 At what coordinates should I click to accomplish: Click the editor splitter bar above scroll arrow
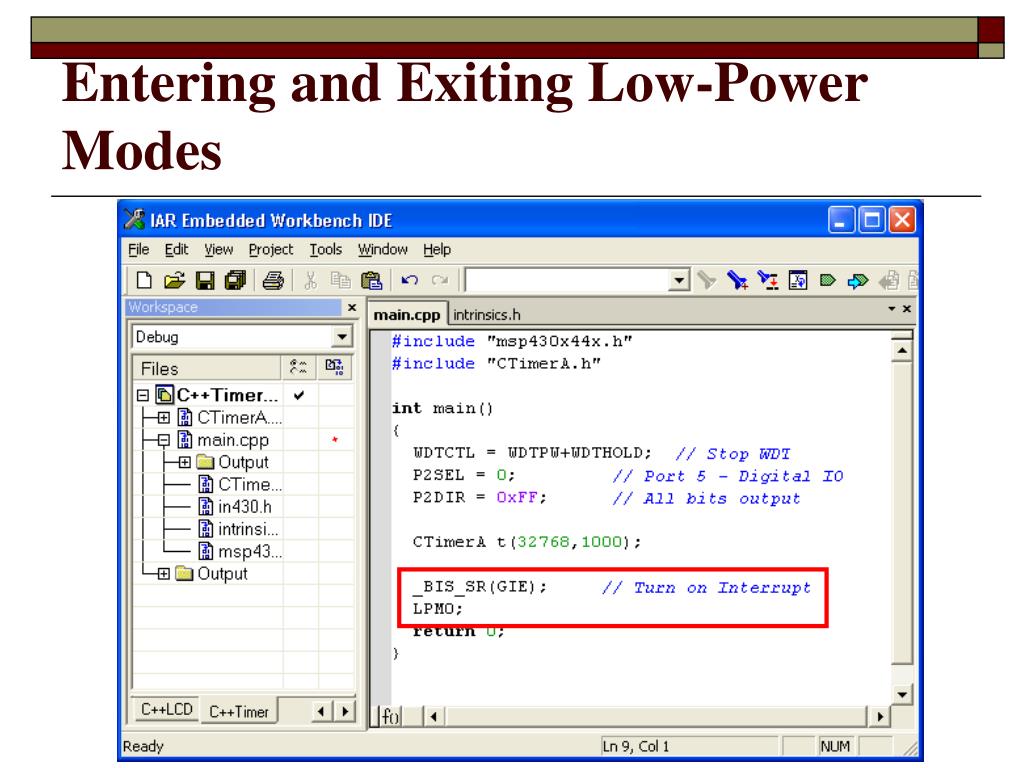click(x=902, y=336)
